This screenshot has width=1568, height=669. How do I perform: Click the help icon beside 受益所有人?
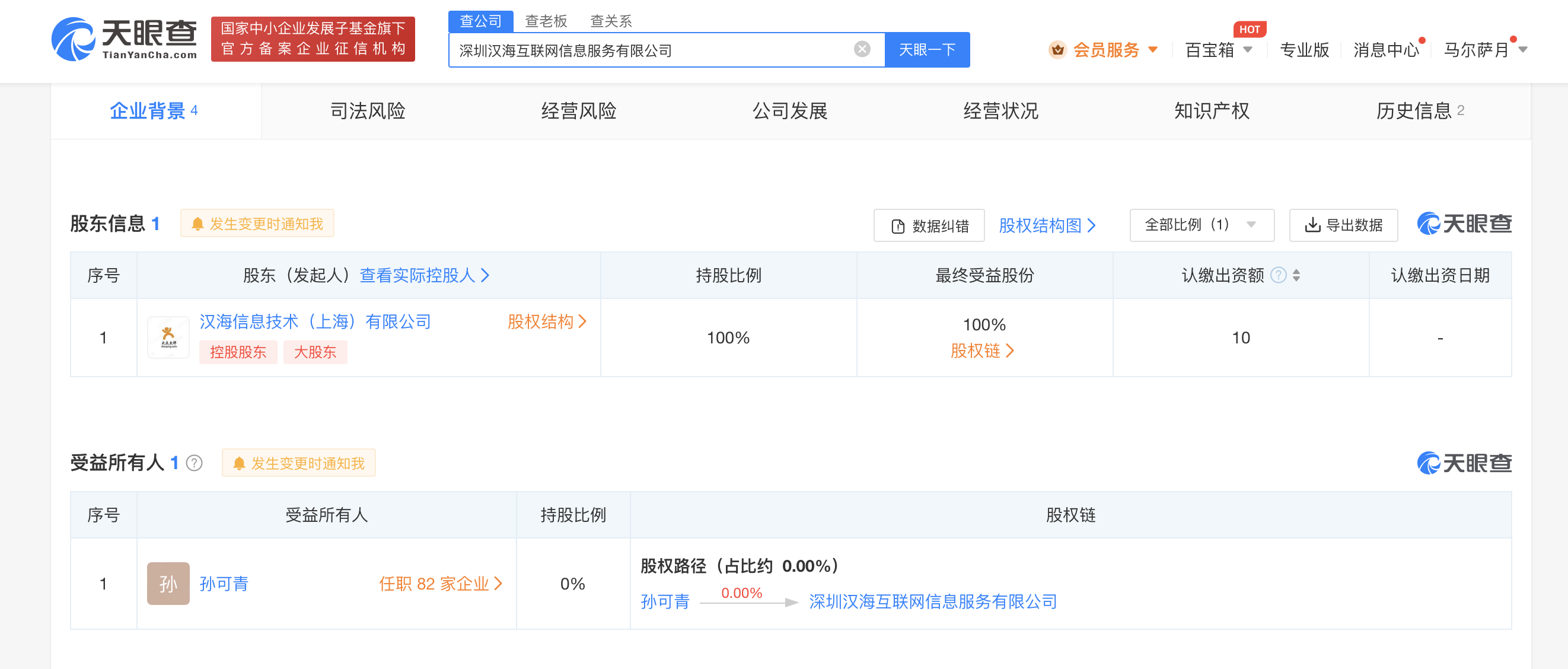point(194,464)
